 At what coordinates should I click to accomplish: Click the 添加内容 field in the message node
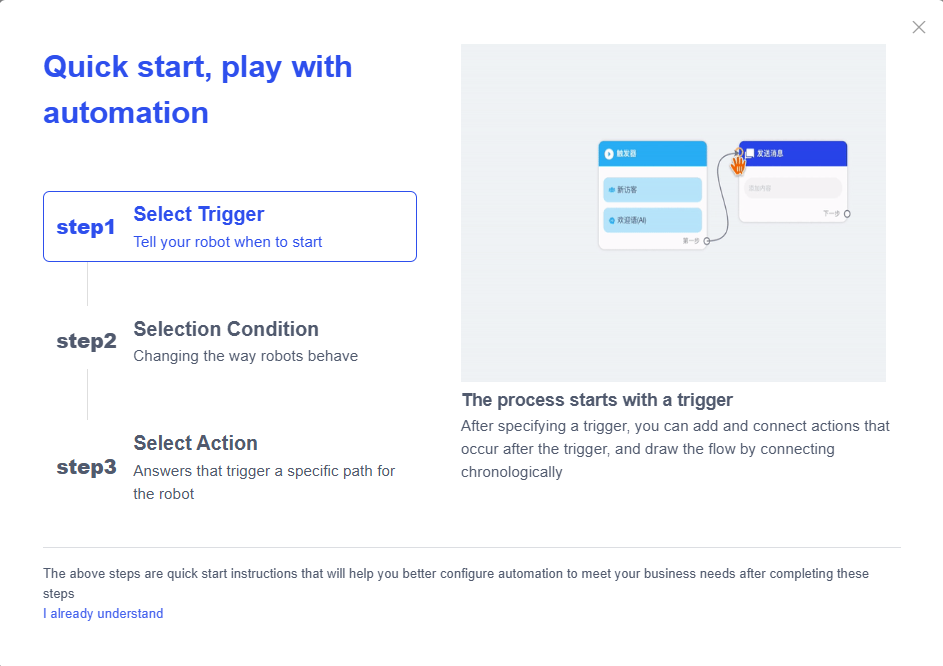[x=792, y=188]
